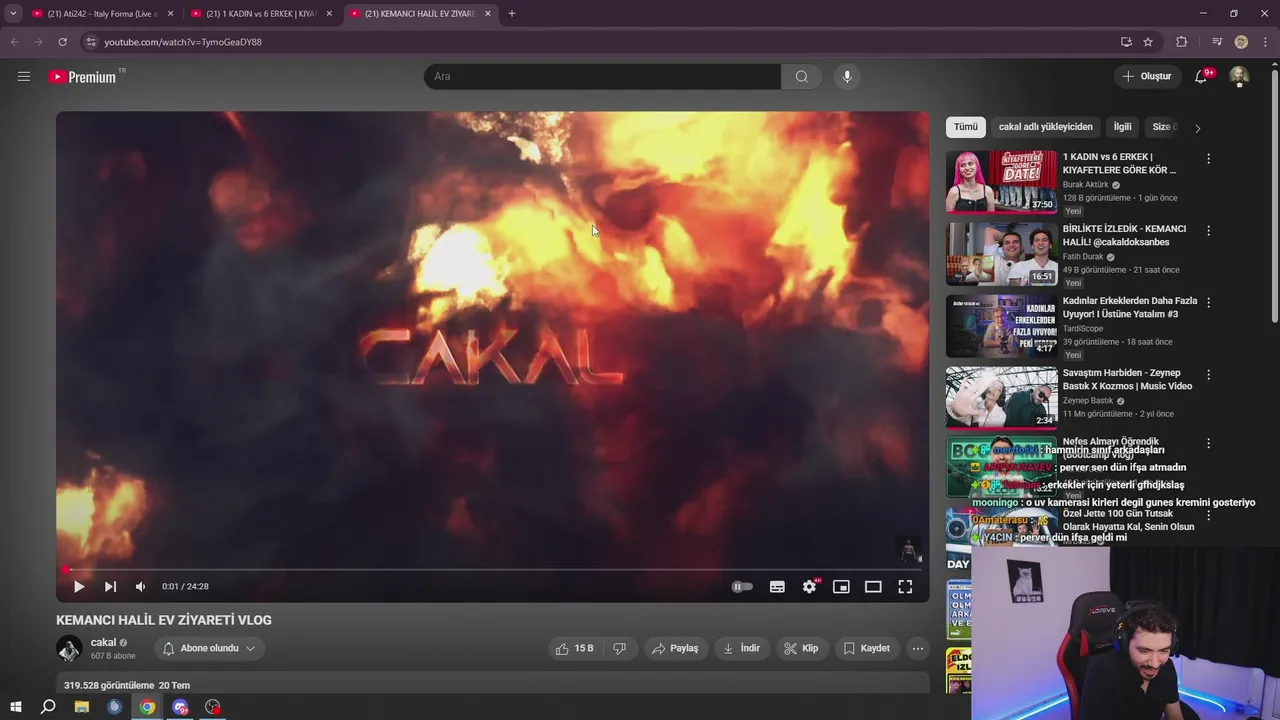This screenshot has height=720, width=1280.
Task: Click the 319.528 görüntüleme description text
Action: tap(109, 685)
